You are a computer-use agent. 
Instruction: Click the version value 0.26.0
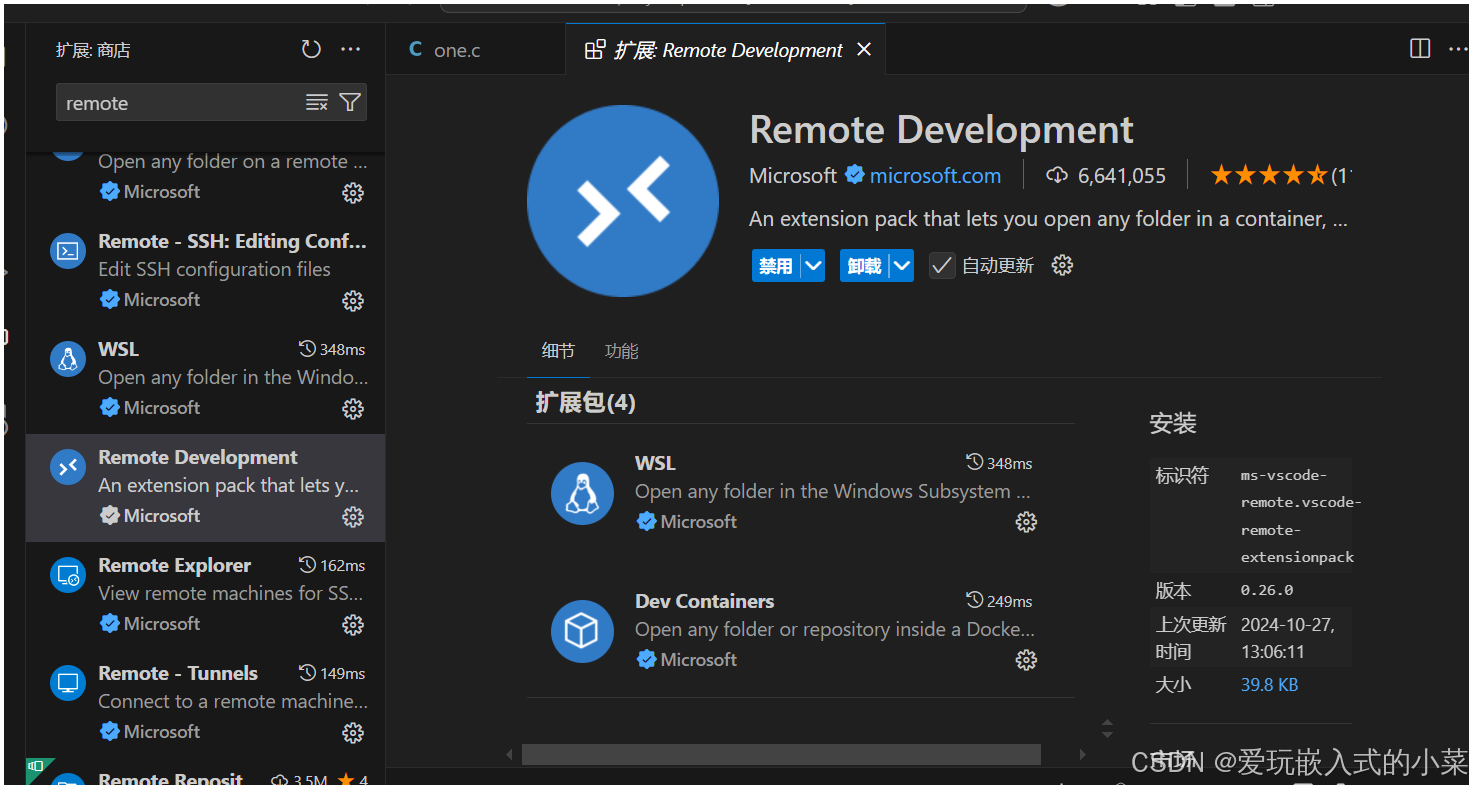1267,590
